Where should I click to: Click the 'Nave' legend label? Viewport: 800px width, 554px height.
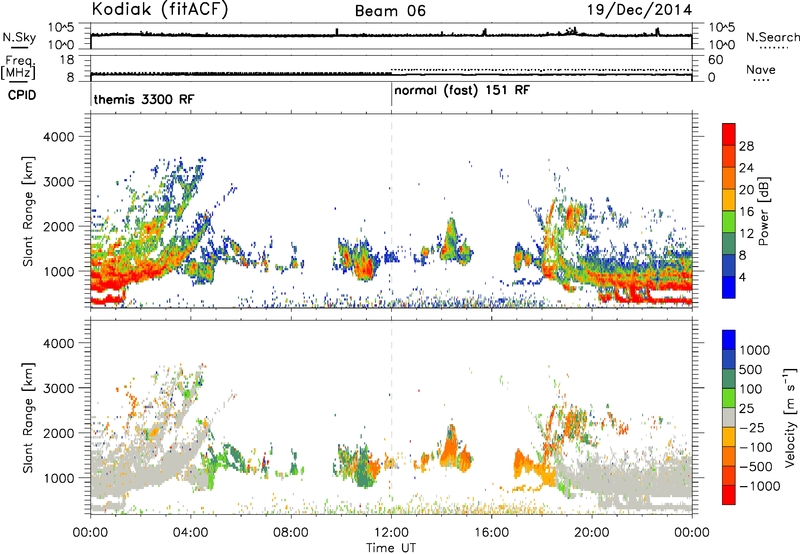click(761, 70)
